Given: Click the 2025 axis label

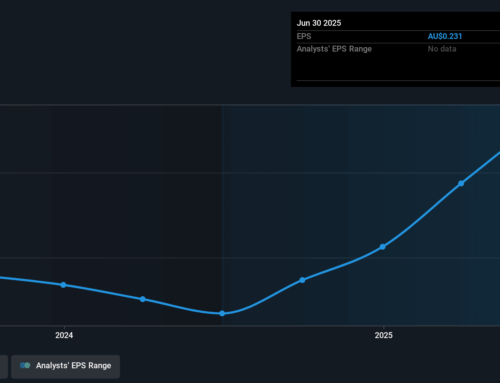Looking at the screenshot, I should (383, 335).
